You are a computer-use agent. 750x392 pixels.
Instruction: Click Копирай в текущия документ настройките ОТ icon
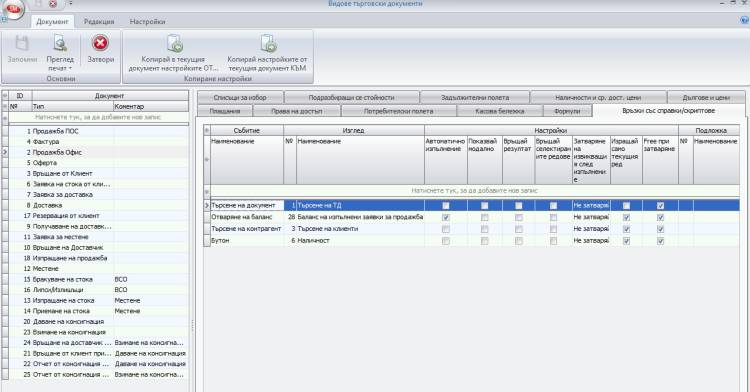pos(174,44)
